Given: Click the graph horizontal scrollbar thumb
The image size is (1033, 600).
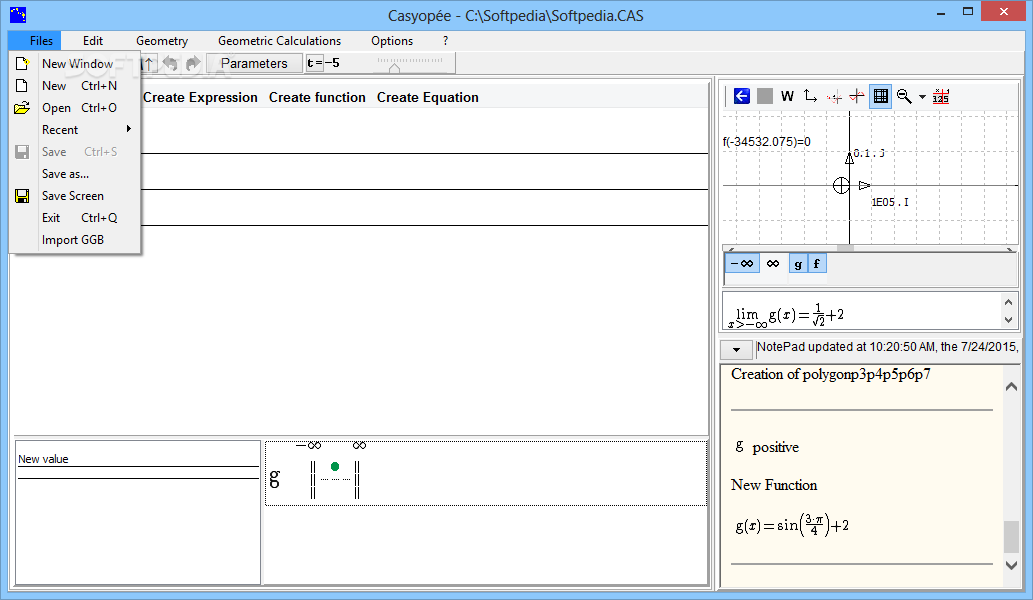Looking at the screenshot, I should (845, 248).
